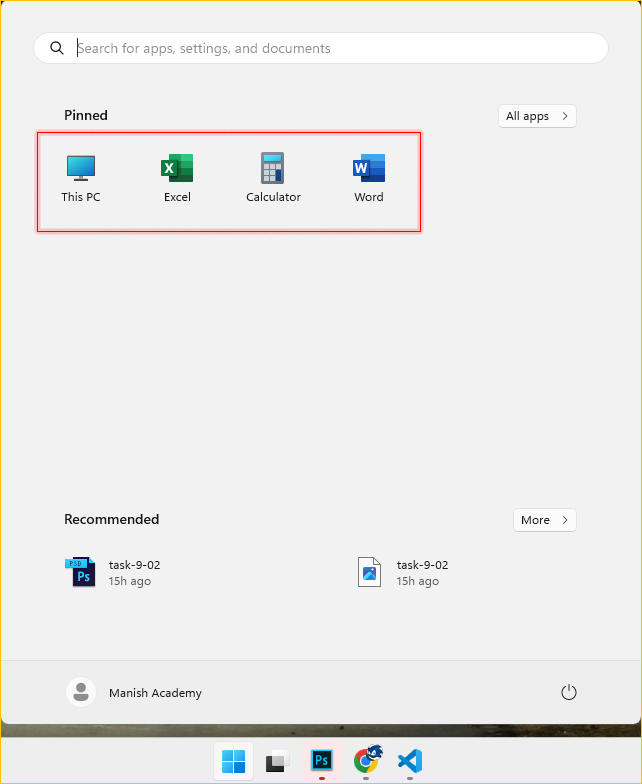Open Chrome from the taskbar
Image resolution: width=642 pixels, height=784 pixels.
coord(366,761)
